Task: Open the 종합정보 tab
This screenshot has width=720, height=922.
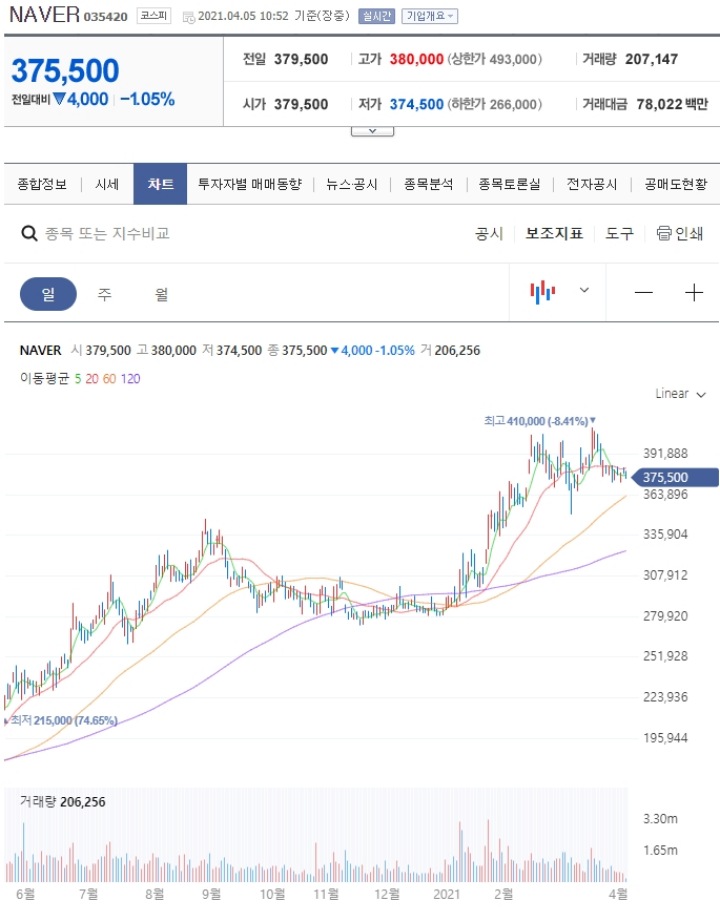Action: tap(42, 184)
